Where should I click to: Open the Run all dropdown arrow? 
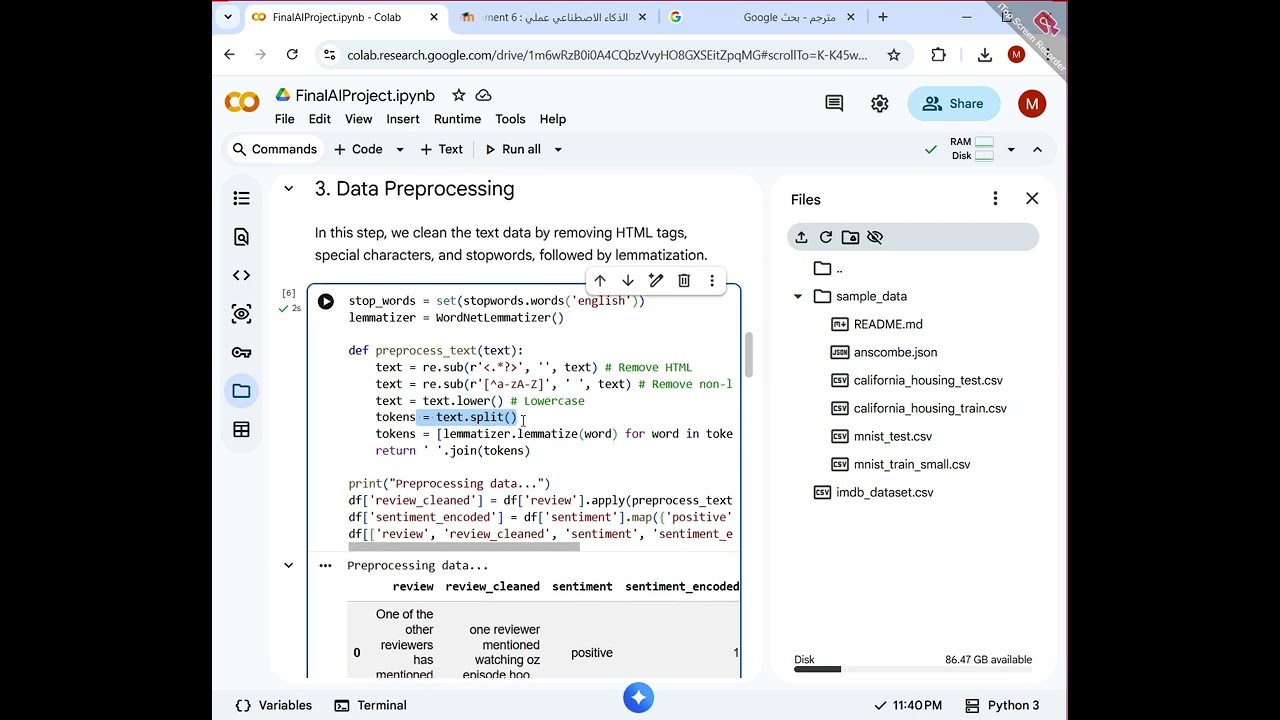pos(558,149)
